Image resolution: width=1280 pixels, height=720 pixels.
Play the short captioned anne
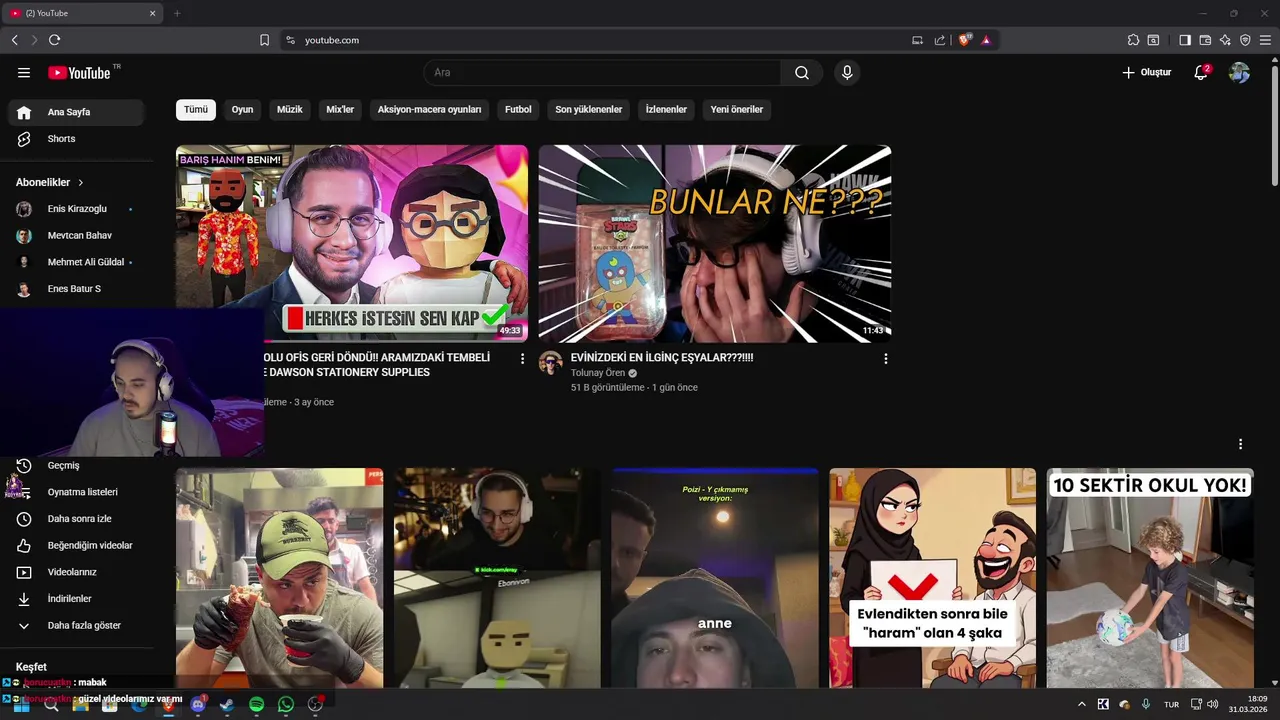(715, 578)
